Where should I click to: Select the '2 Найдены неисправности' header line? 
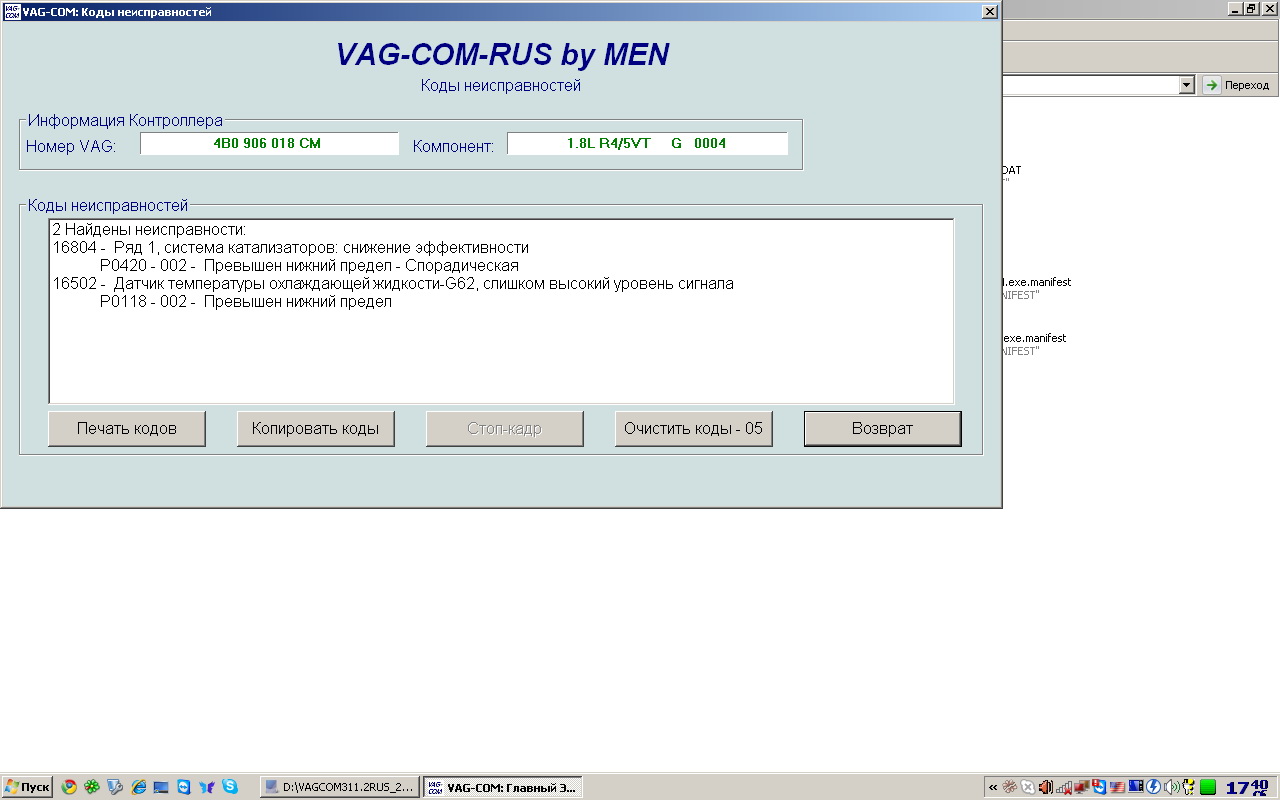coord(149,230)
